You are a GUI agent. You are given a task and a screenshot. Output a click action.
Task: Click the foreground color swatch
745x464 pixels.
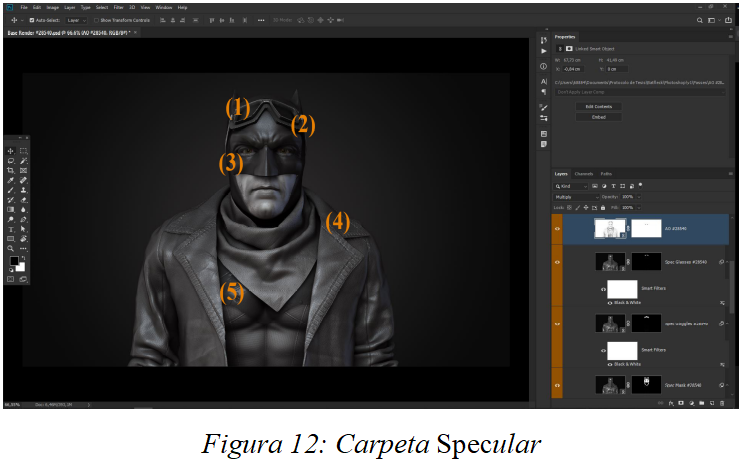pos(14,262)
